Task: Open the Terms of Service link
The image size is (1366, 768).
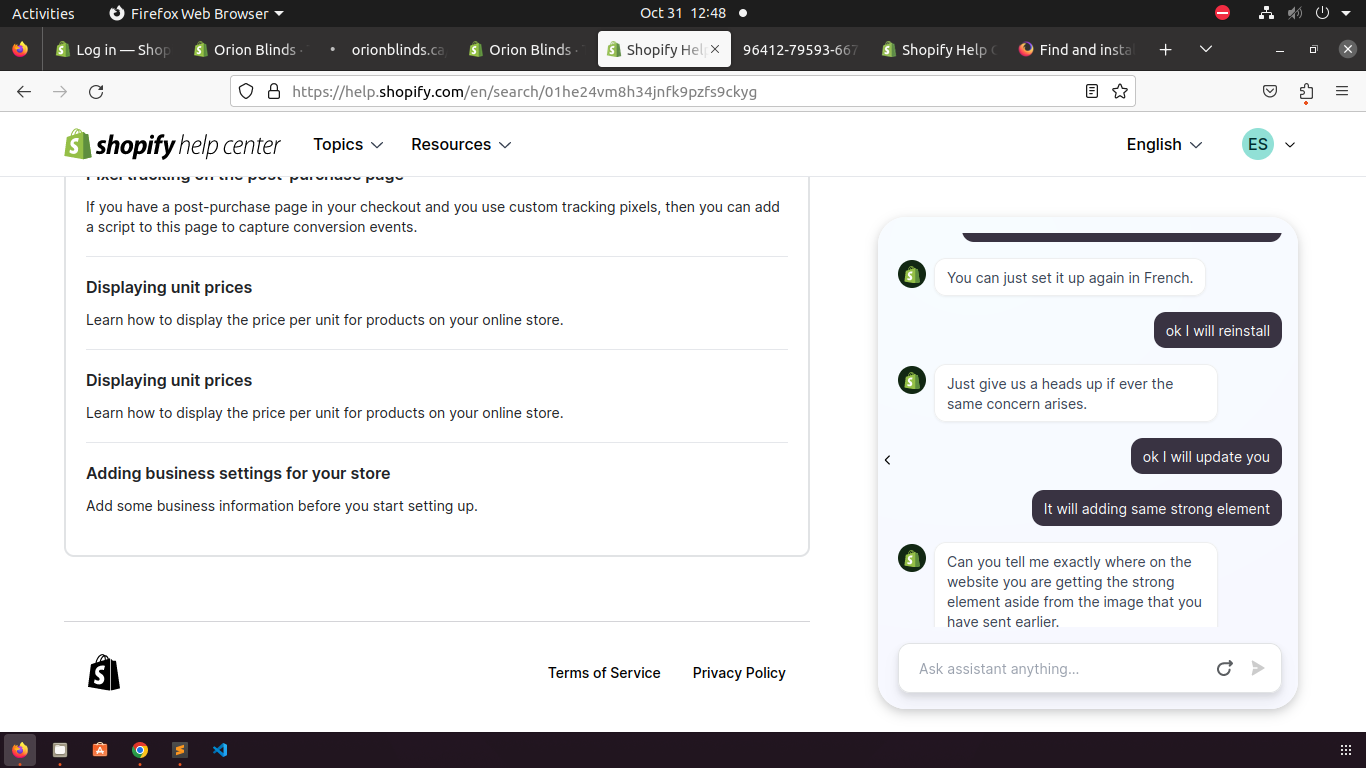Action: pyautogui.click(x=604, y=673)
